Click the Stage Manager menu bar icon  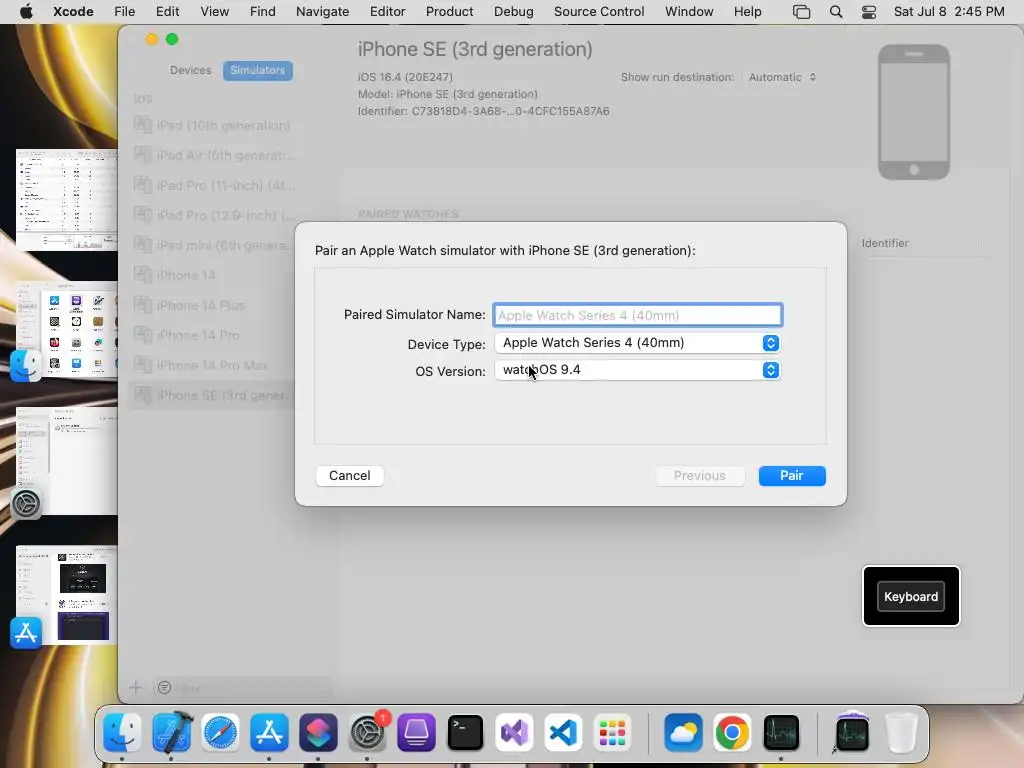(x=801, y=12)
